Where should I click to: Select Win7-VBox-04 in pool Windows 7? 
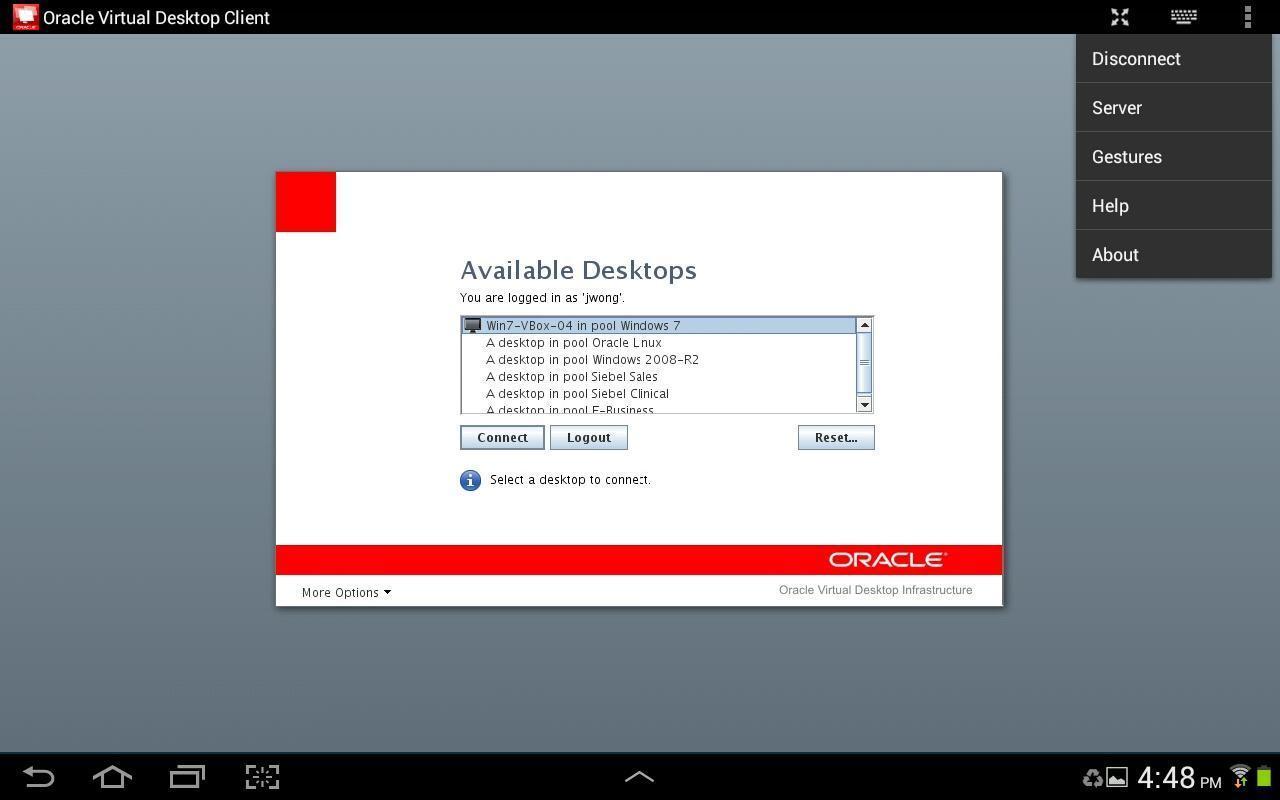point(583,325)
